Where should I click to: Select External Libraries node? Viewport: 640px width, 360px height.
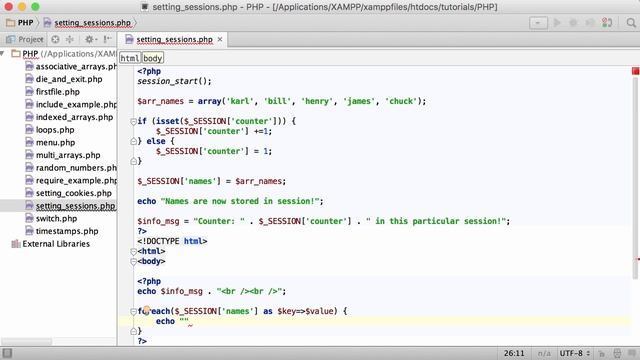pyautogui.click(x=51, y=244)
